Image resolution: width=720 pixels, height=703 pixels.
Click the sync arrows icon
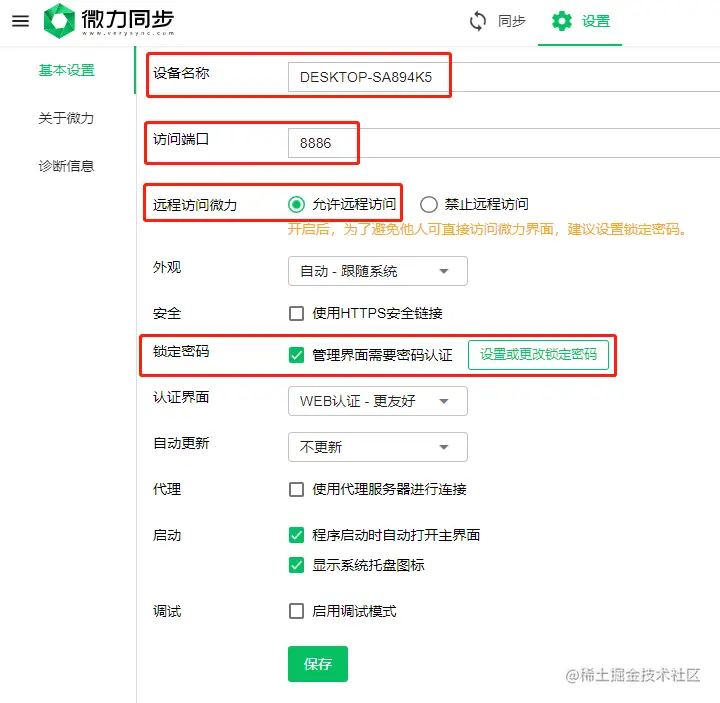478,21
